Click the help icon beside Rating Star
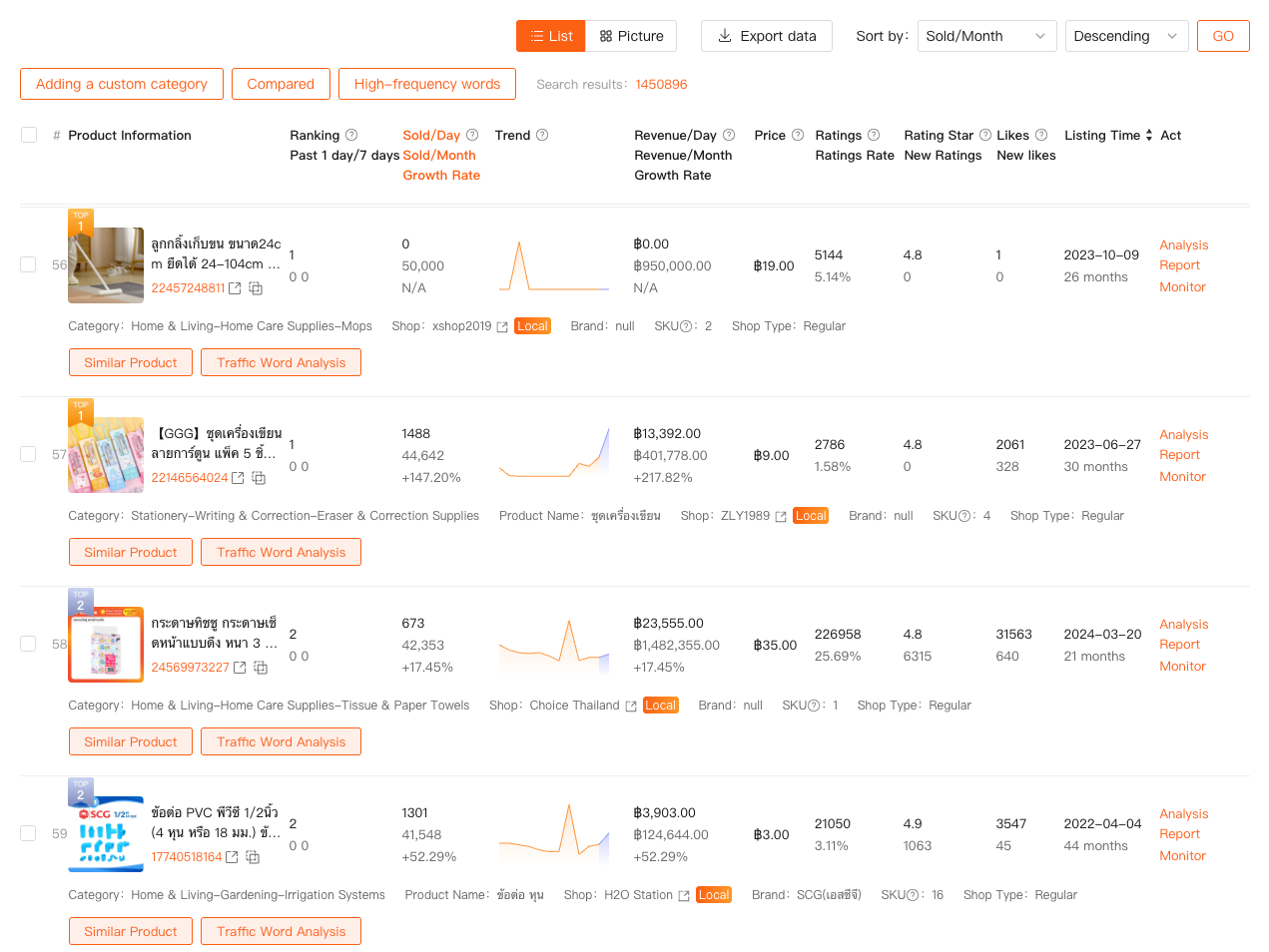This screenshot has height=952, width=1269. 985,136
